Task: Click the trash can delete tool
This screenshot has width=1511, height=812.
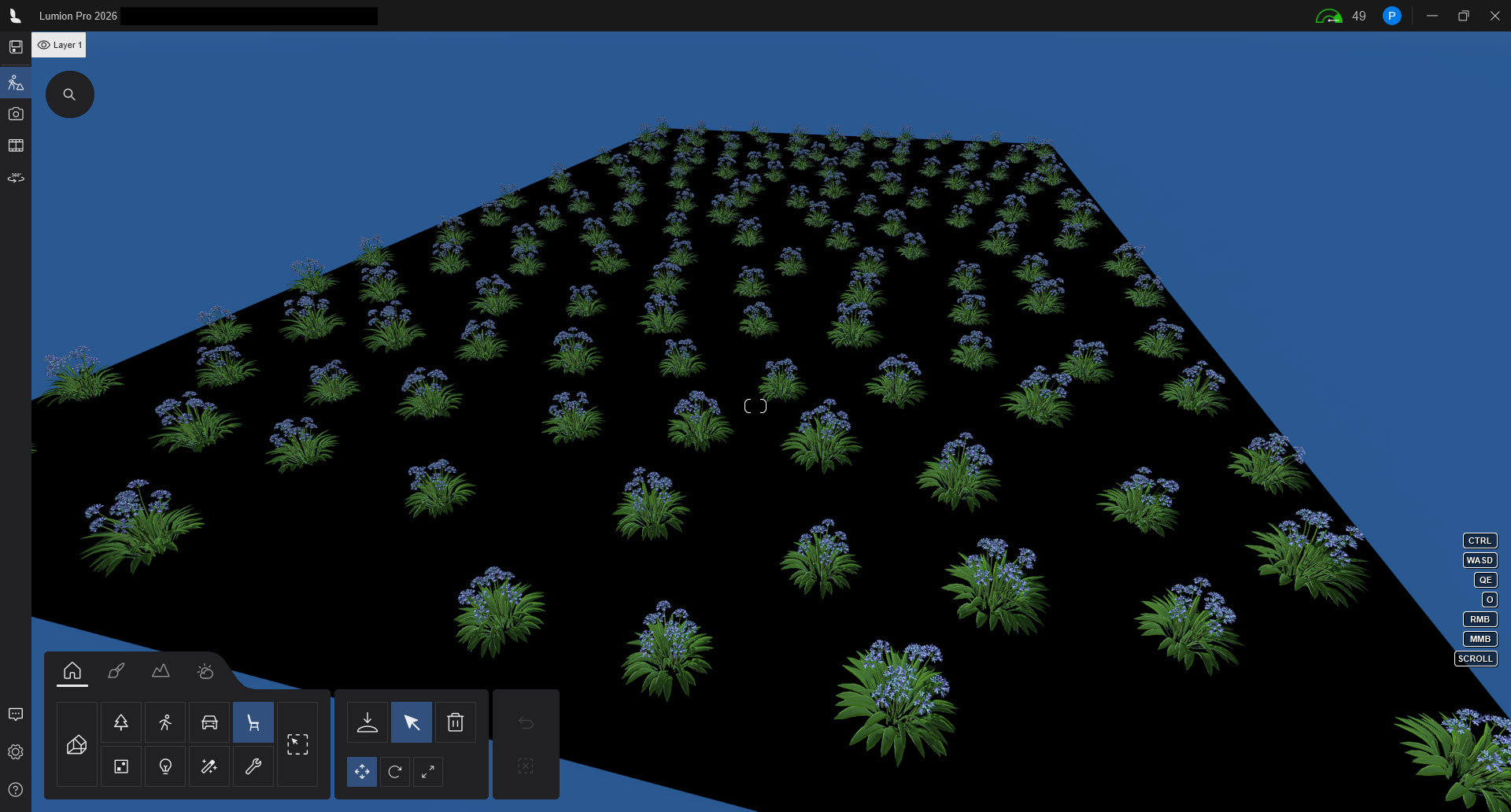Action: 456,722
